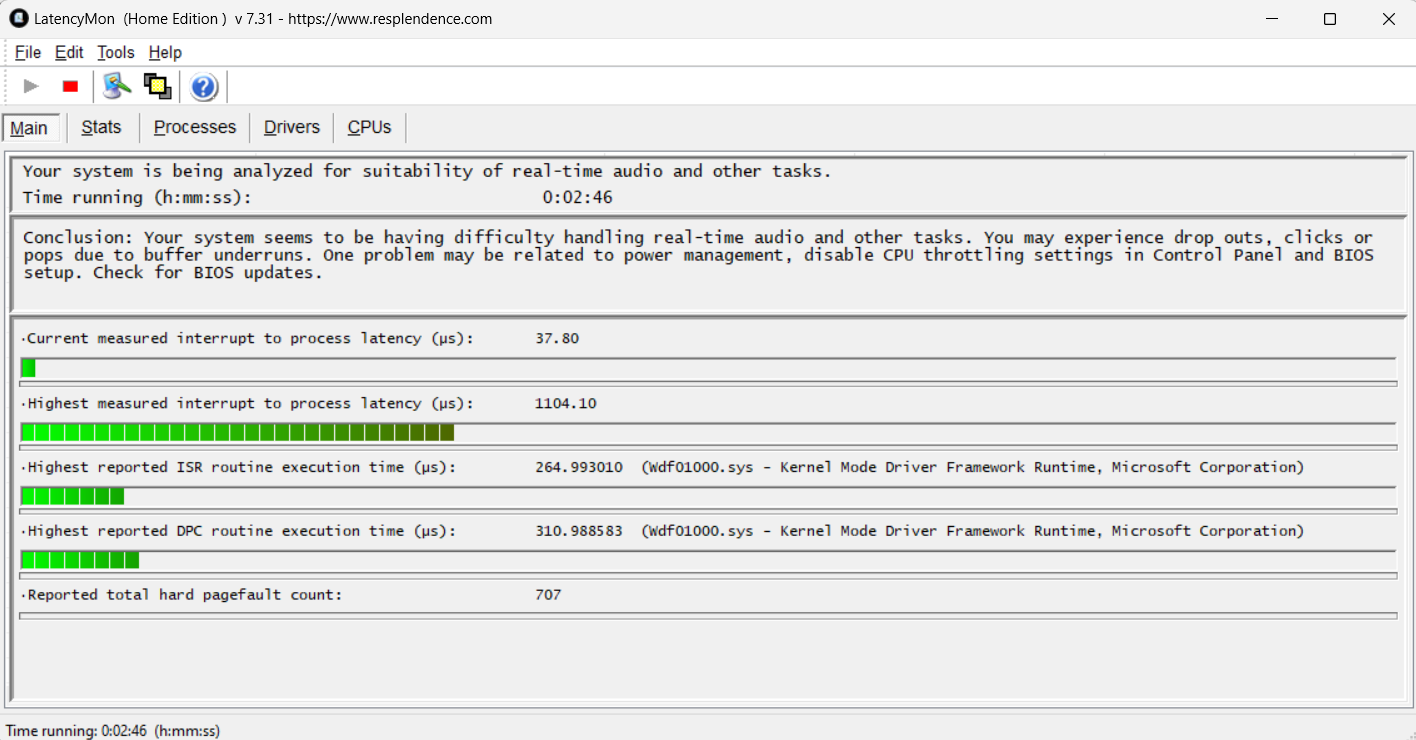This screenshot has height=740, width=1416.
Task: Click 'Your system is being analyzed' text
Action: coord(427,171)
